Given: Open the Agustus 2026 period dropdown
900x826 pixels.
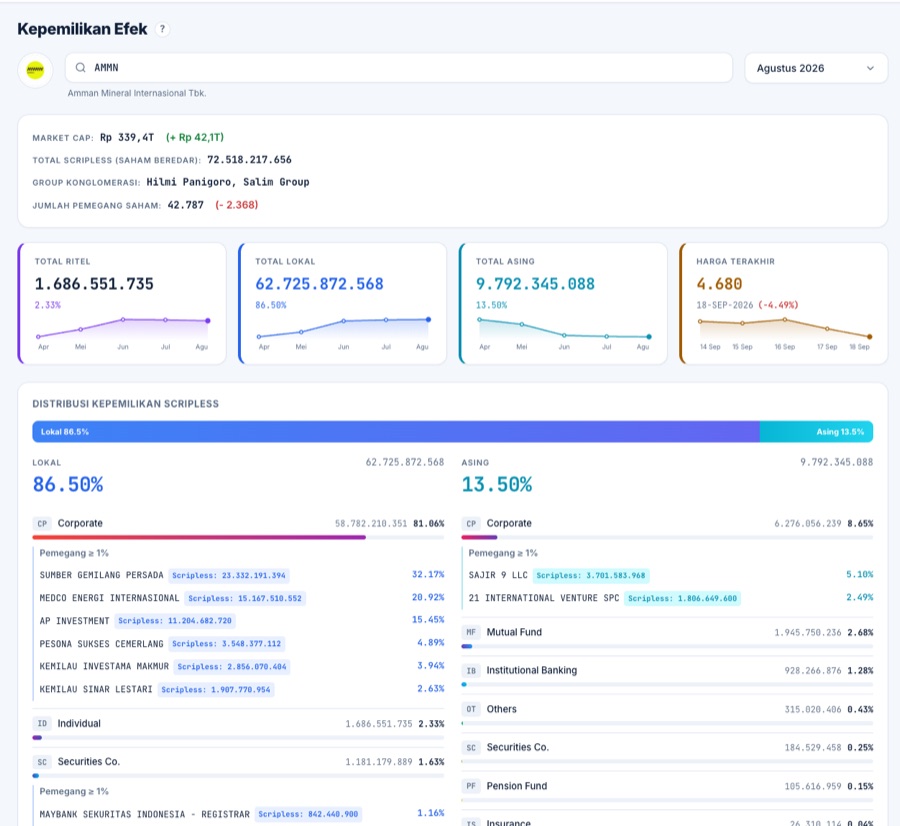Looking at the screenshot, I should click(x=816, y=68).
